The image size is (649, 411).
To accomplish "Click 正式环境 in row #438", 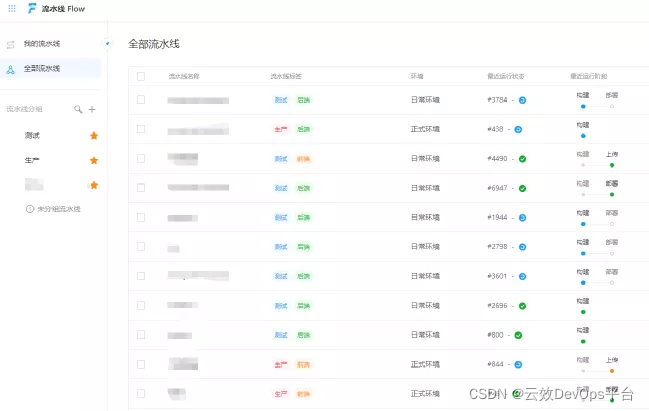I will tap(425, 129).
